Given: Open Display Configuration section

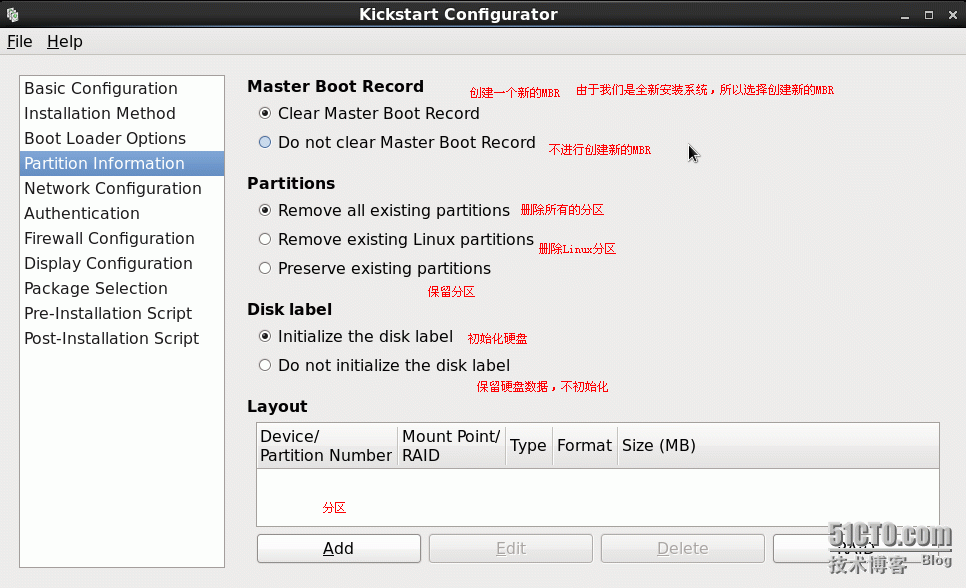Looking at the screenshot, I should [x=122, y=264].
